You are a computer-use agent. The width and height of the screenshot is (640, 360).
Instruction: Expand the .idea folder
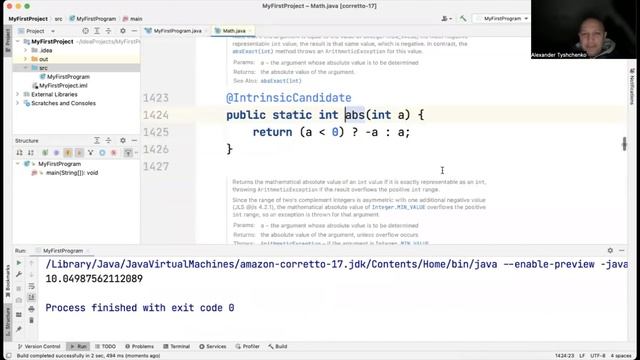point(25,50)
